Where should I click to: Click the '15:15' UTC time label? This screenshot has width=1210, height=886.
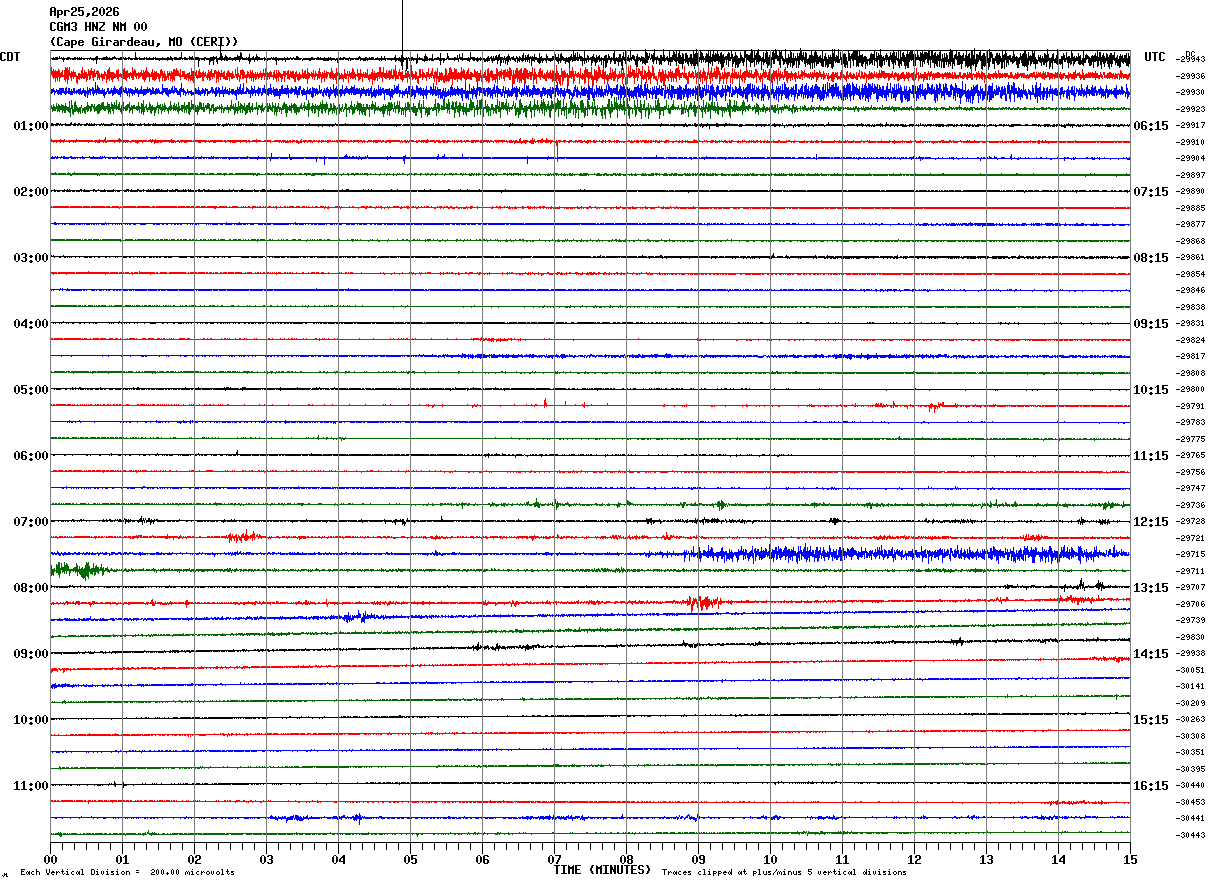(x=1151, y=720)
